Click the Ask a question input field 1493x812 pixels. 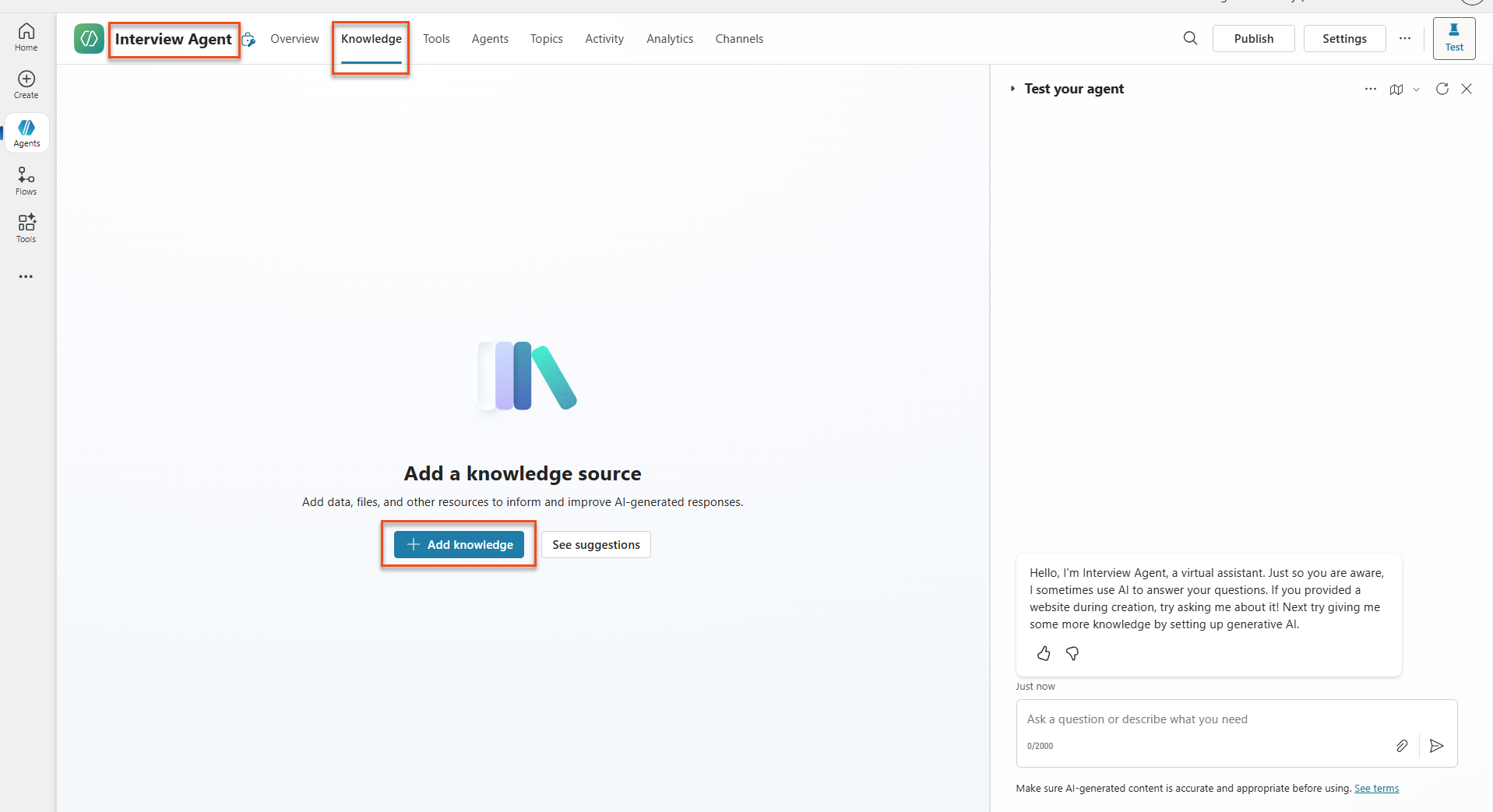(1199, 719)
